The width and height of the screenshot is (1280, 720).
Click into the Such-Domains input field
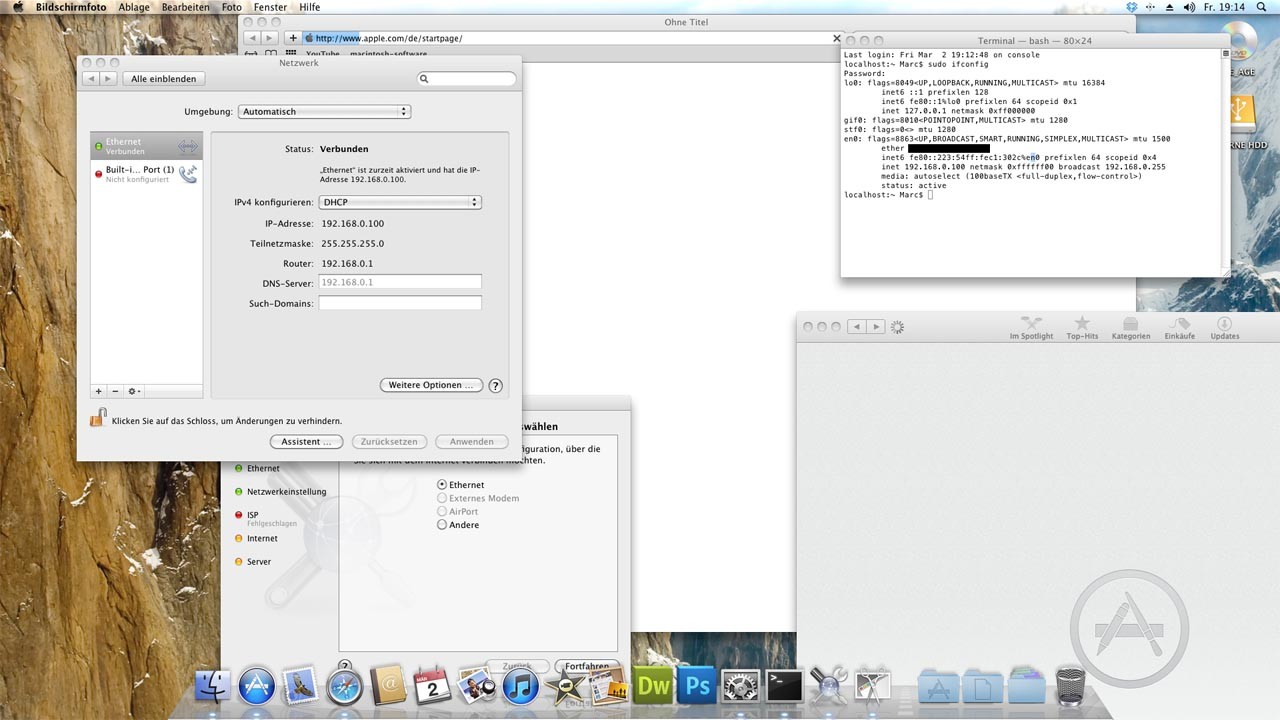point(400,303)
